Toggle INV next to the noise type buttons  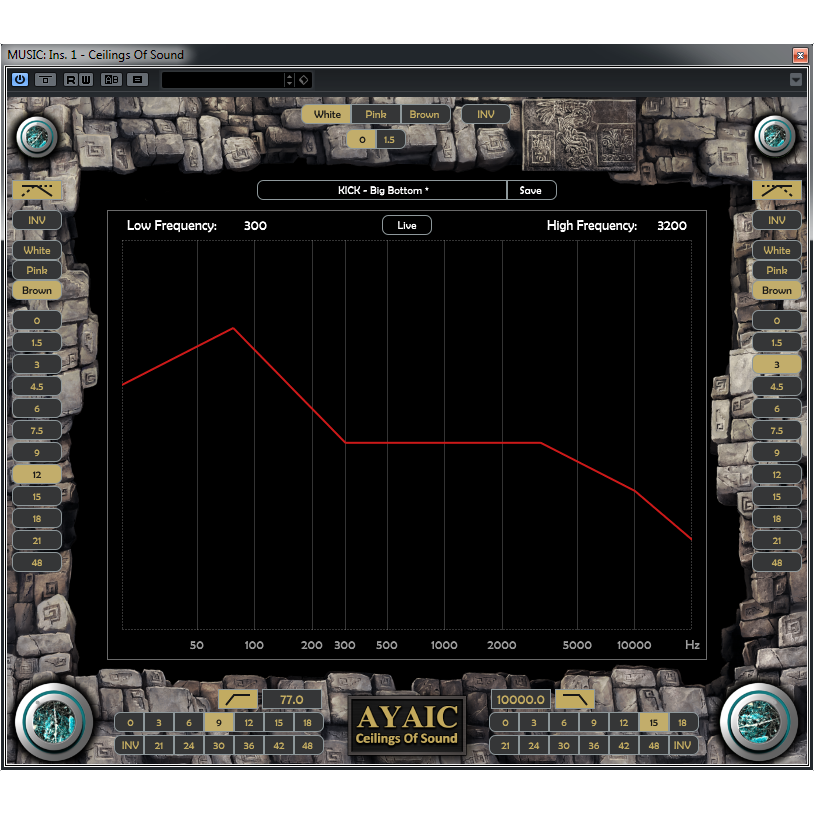(486, 114)
